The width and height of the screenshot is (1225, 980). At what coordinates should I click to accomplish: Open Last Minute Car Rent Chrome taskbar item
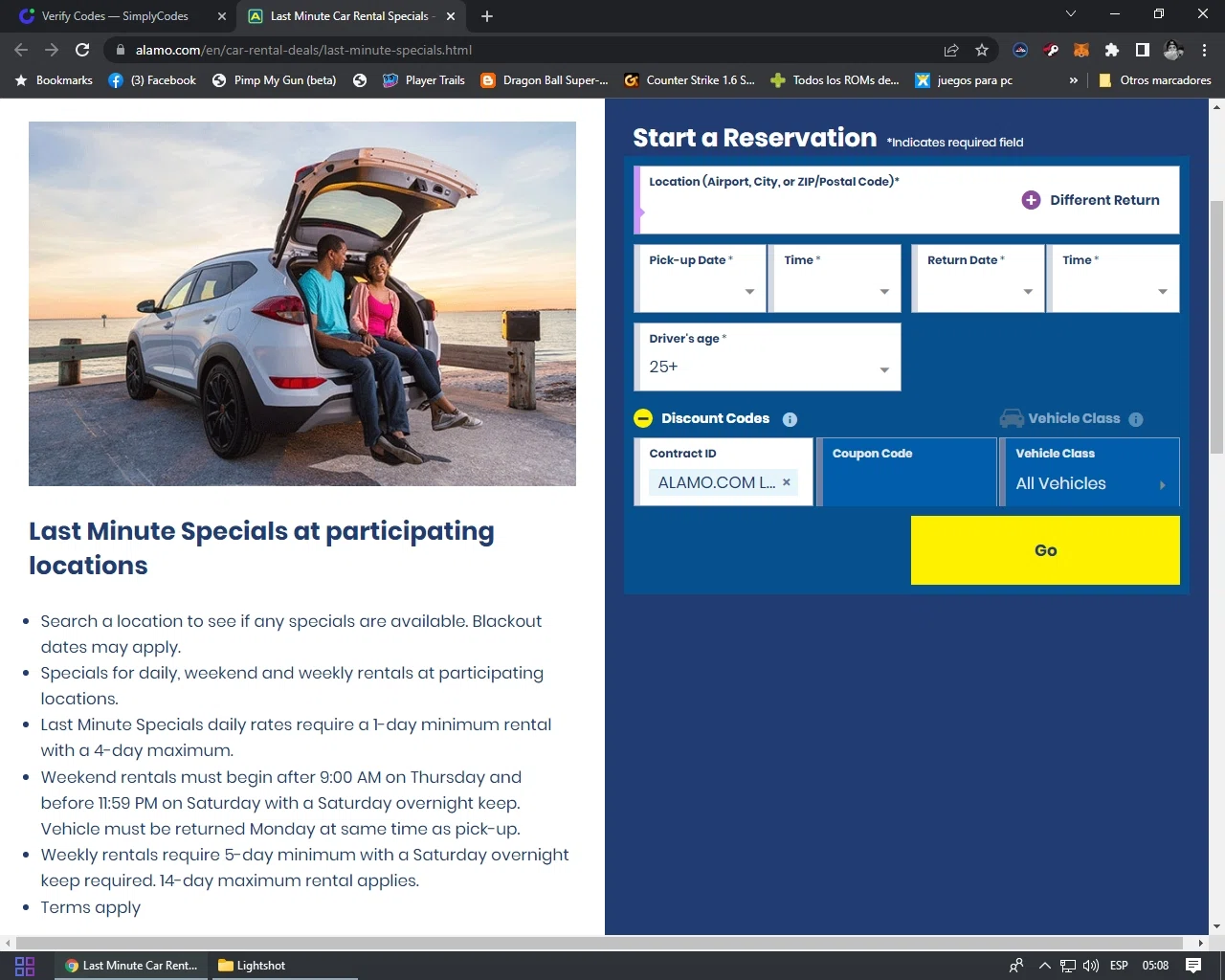click(131, 966)
